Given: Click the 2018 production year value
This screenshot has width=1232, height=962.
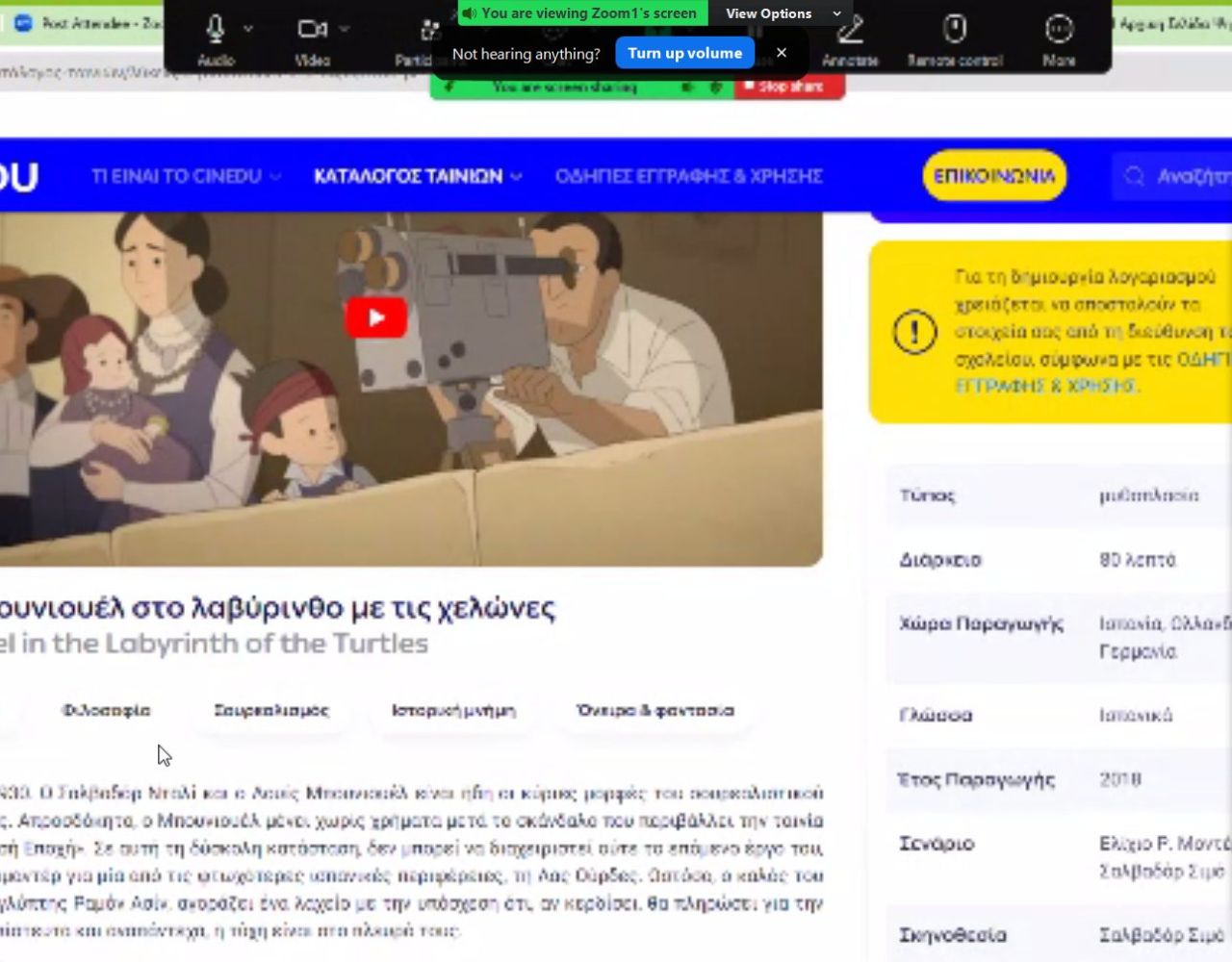Looking at the screenshot, I should pyautogui.click(x=1120, y=779).
